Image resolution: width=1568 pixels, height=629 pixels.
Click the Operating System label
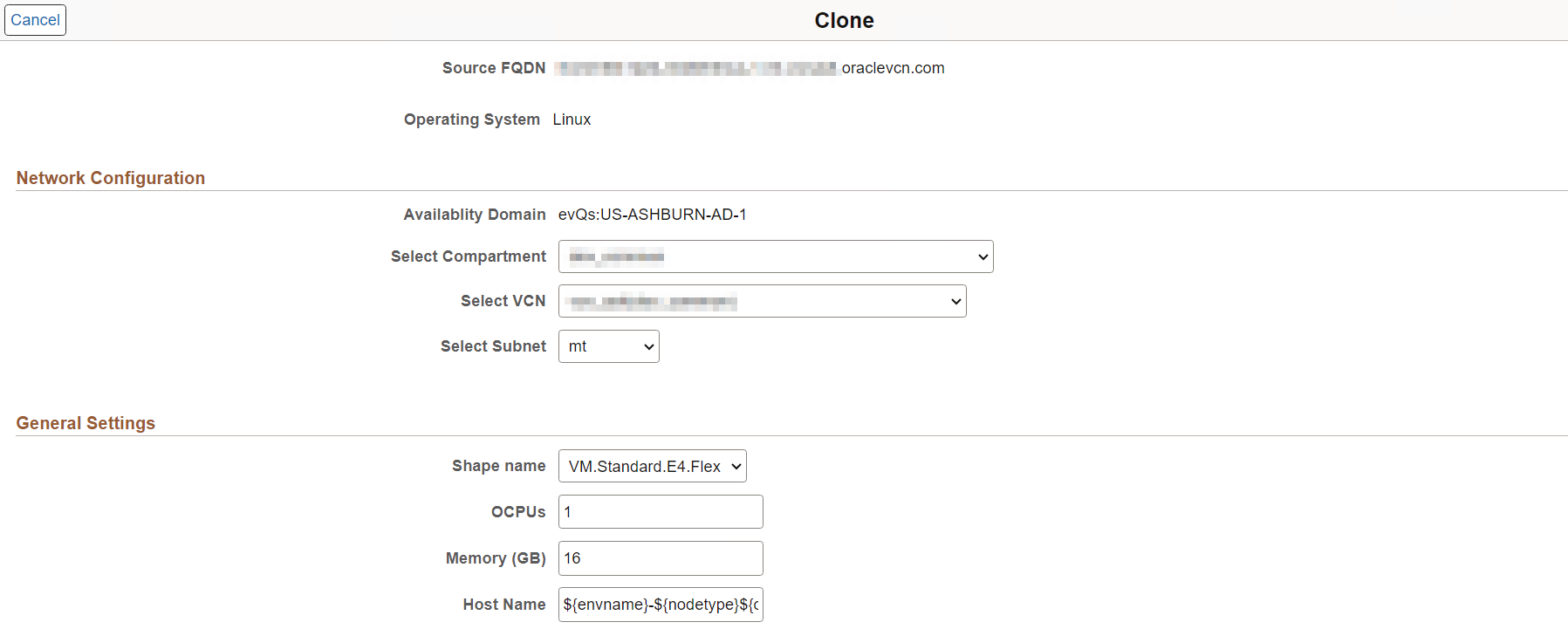pos(472,120)
